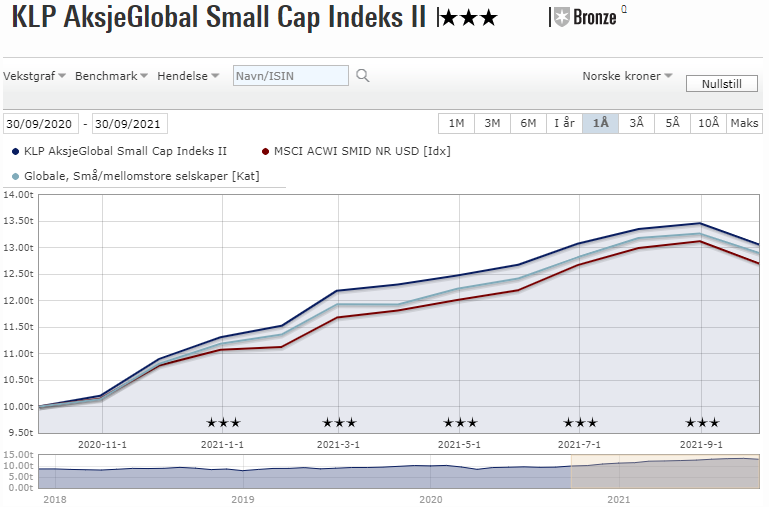Click 2019 label in overview timeline
The height and width of the screenshot is (507, 769).
click(x=243, y=499)
